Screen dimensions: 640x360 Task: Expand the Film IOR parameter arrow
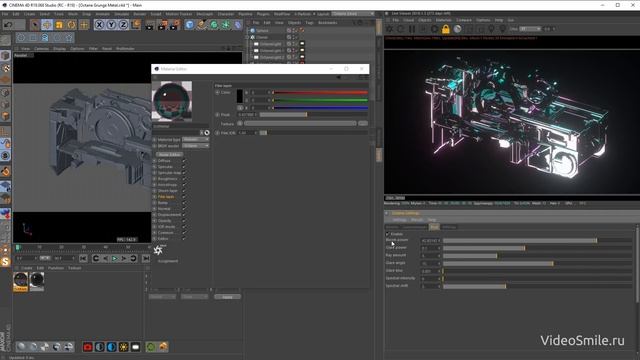[218, 133]
